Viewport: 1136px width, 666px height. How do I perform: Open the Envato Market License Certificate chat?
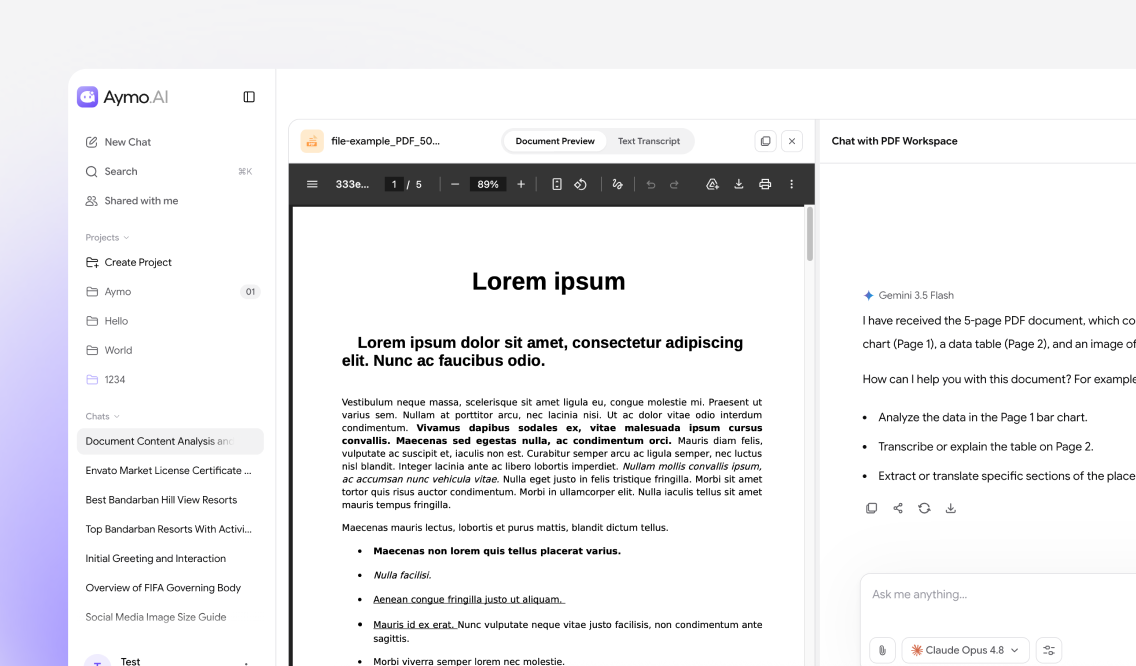(x=170, y=470)
